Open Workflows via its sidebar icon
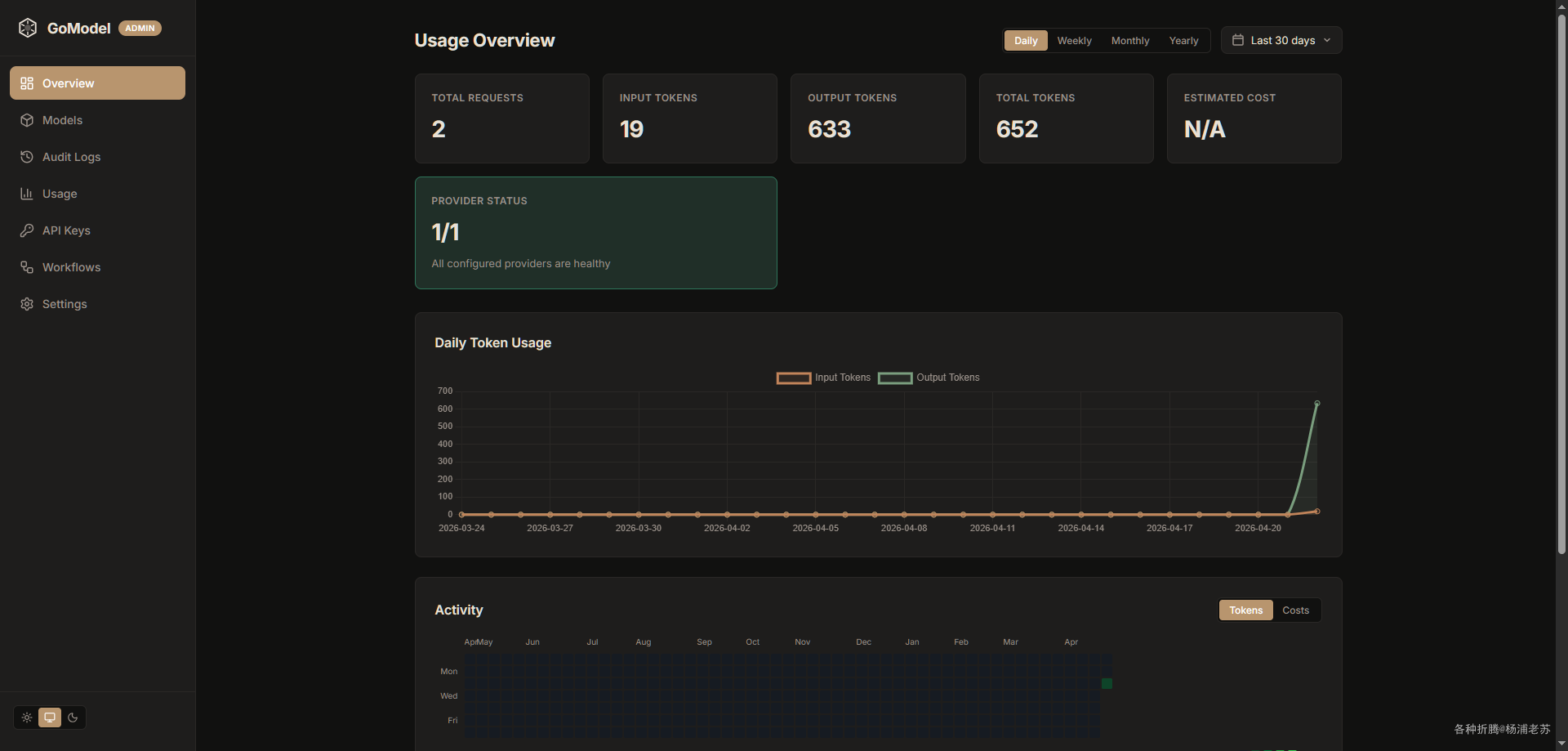 (27, 267)
